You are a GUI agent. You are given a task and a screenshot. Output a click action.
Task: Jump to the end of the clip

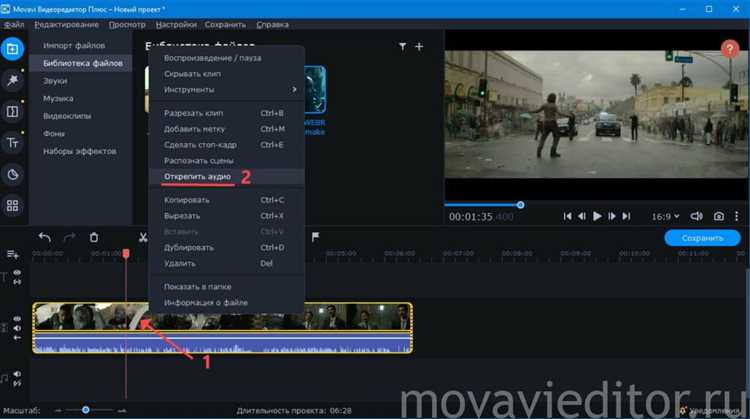[626, 216]
